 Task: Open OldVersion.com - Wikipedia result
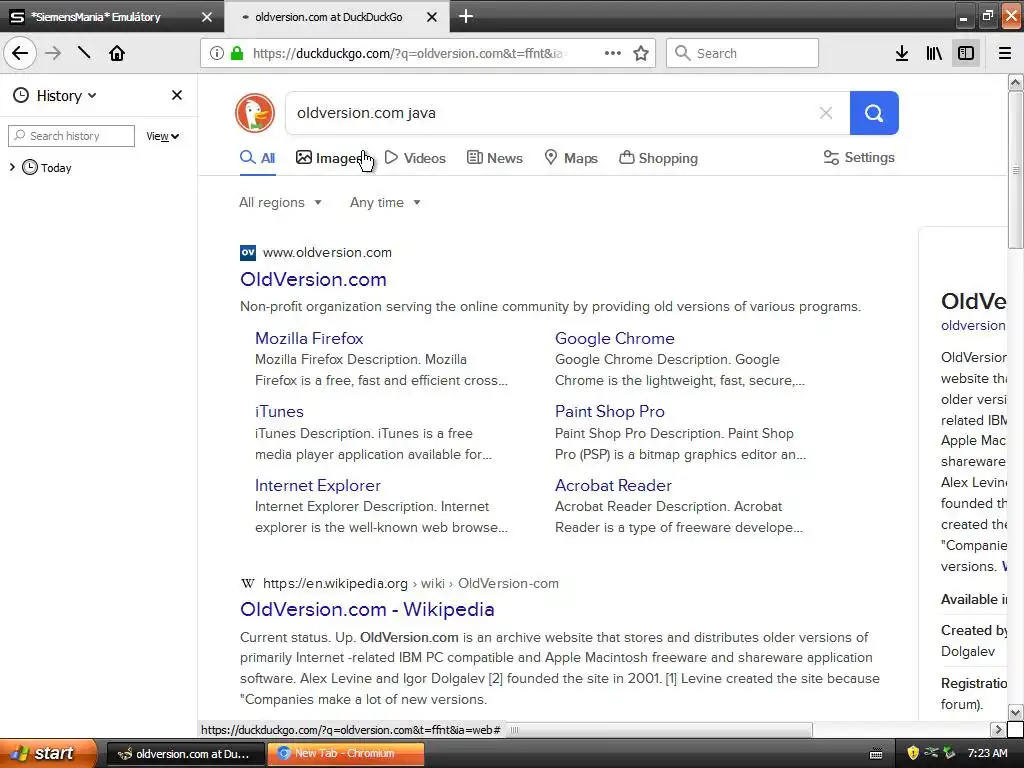[367, 609]
